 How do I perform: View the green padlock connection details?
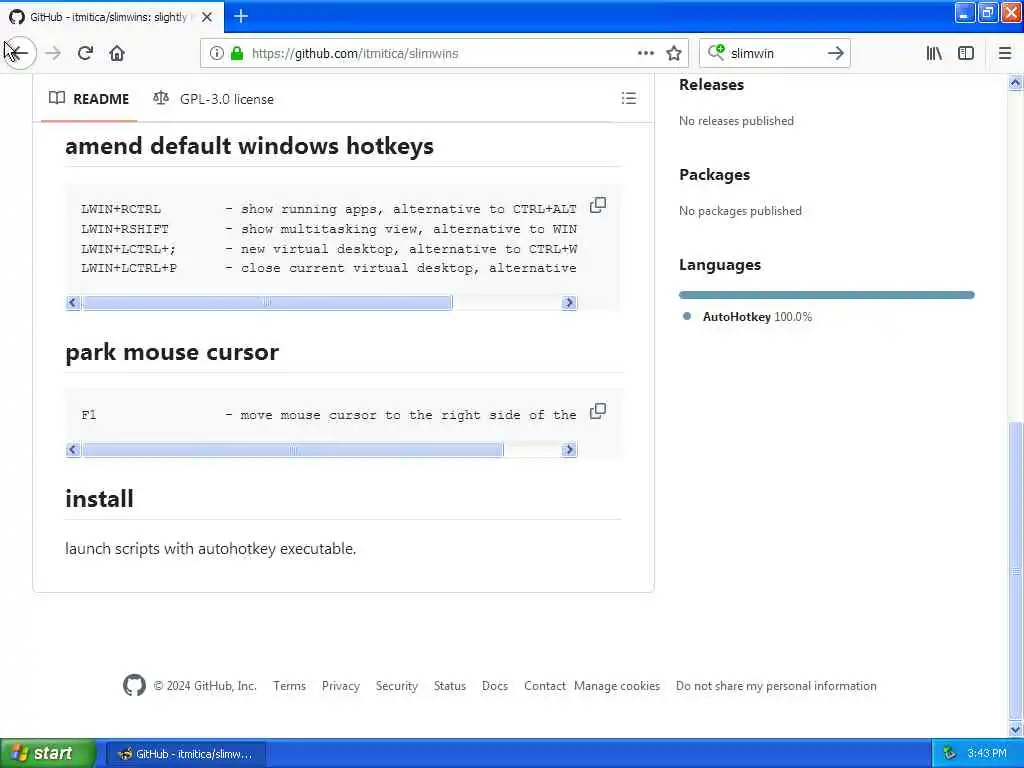tap(237, 54)
